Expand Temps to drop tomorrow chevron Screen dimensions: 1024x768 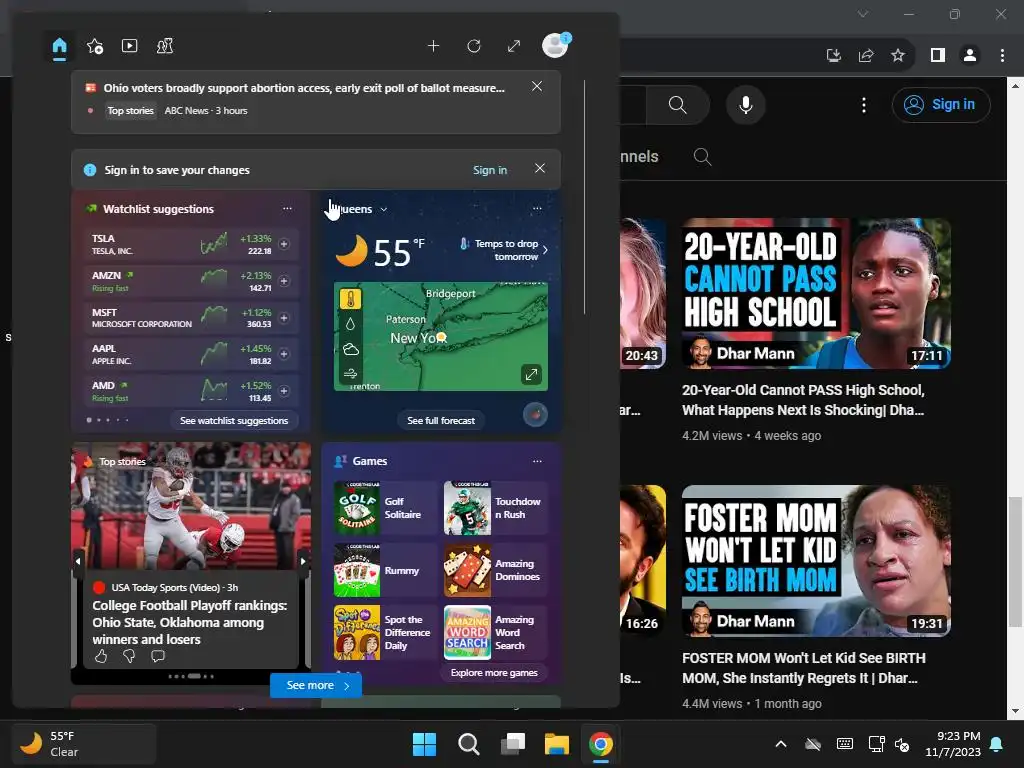click(x=545, y=249)
